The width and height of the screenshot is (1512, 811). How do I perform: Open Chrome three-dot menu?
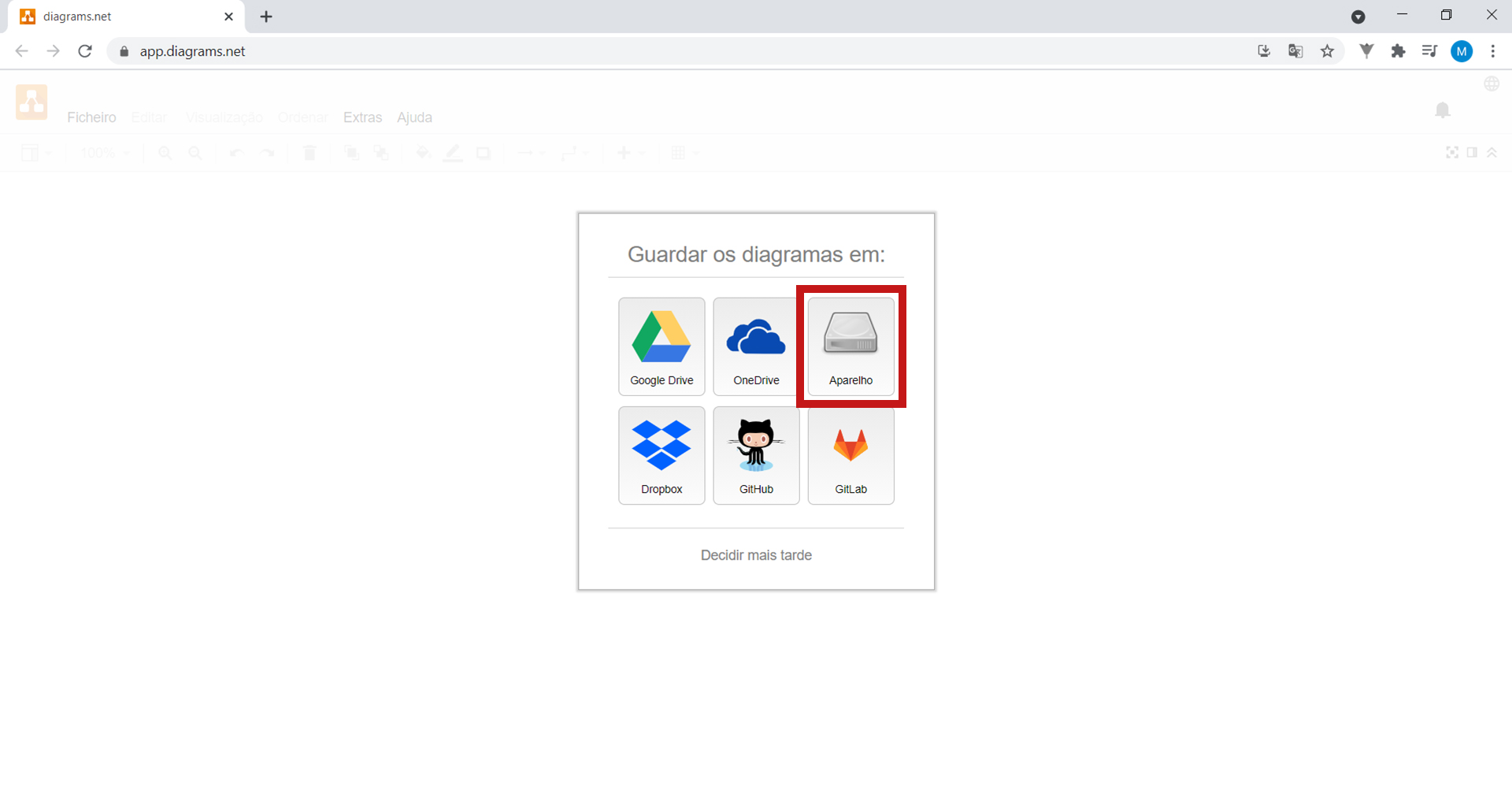1493,51
